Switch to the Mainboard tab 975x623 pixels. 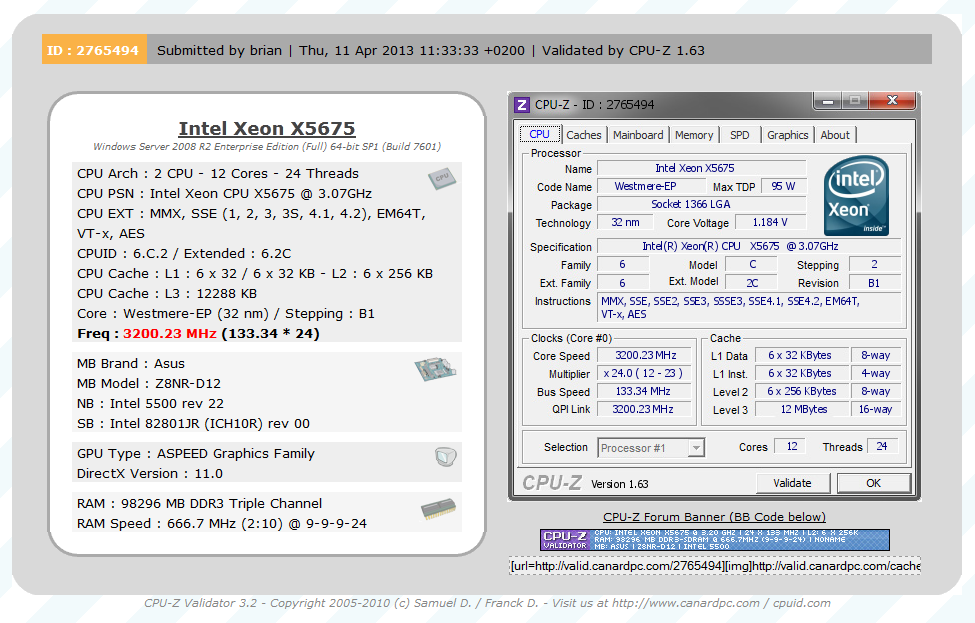pos(638,135)
